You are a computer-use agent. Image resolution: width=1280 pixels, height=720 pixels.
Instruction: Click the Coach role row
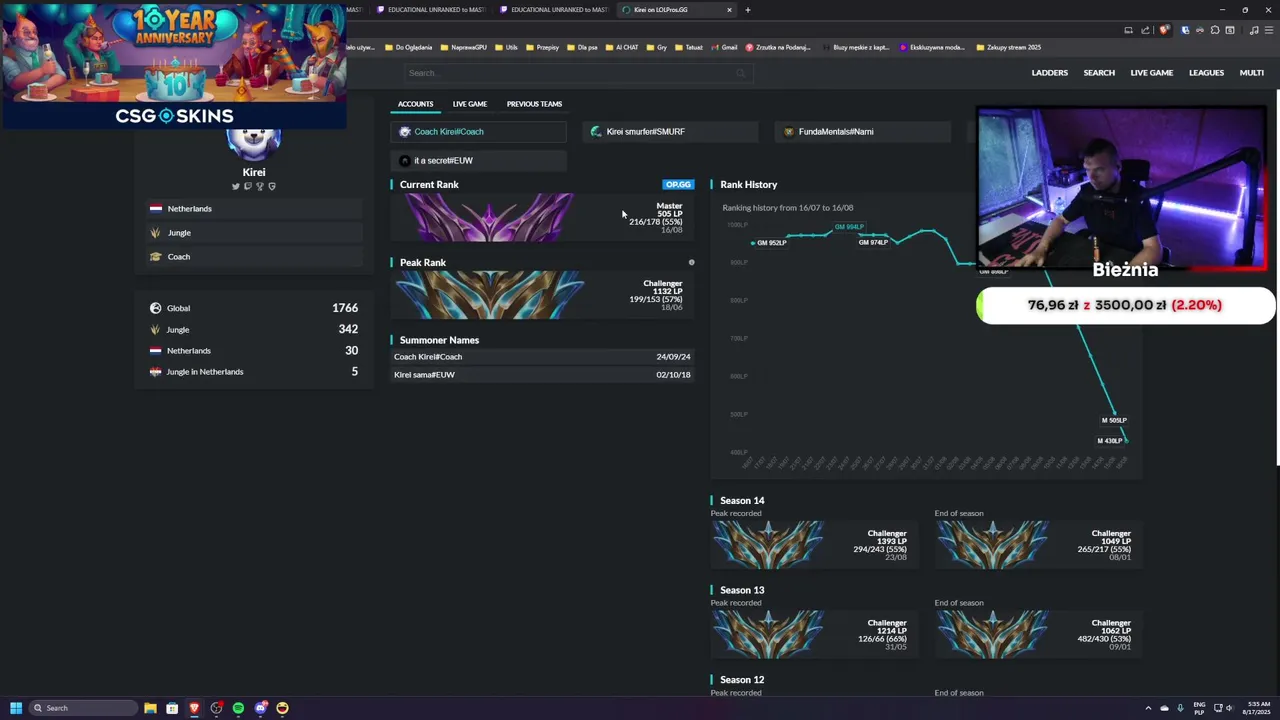(253, 257)
